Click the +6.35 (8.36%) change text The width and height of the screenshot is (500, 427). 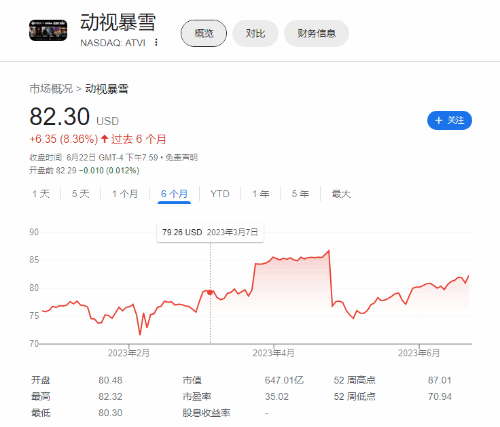click(64, 139)
